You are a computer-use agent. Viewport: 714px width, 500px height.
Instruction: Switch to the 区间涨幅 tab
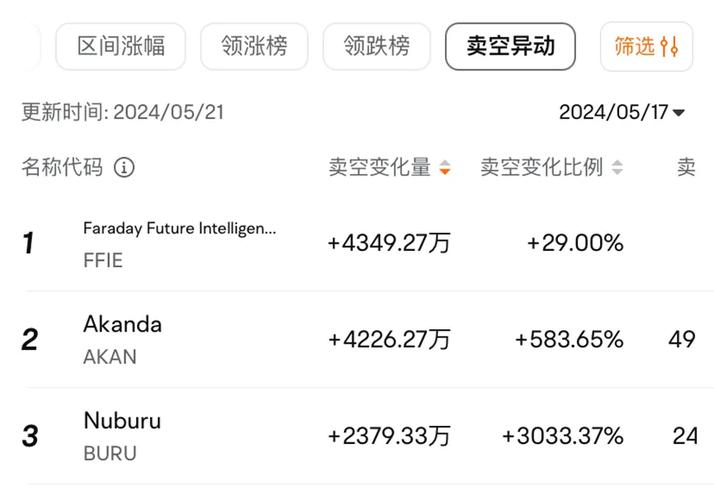[x=123, y=46]
